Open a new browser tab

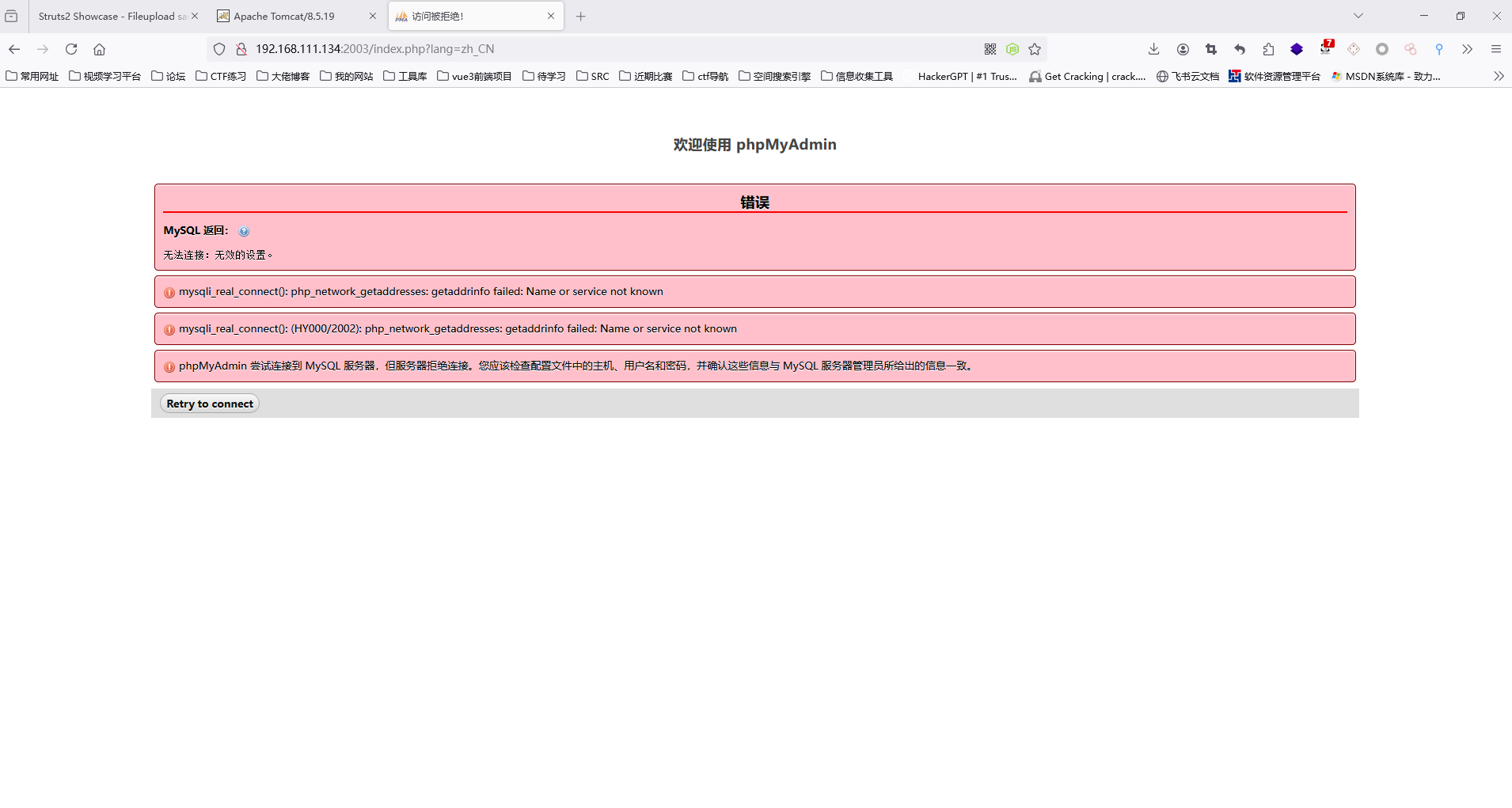(x=580, y=16)
